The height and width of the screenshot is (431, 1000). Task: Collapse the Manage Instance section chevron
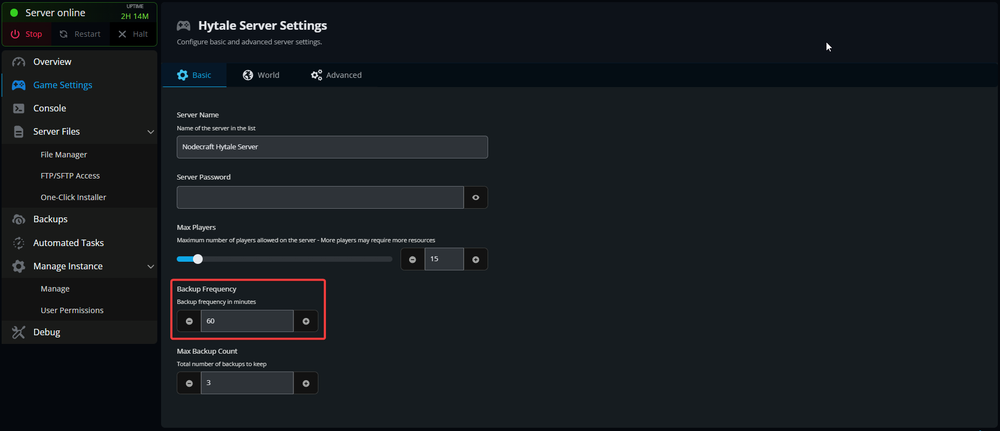(151, 267)
